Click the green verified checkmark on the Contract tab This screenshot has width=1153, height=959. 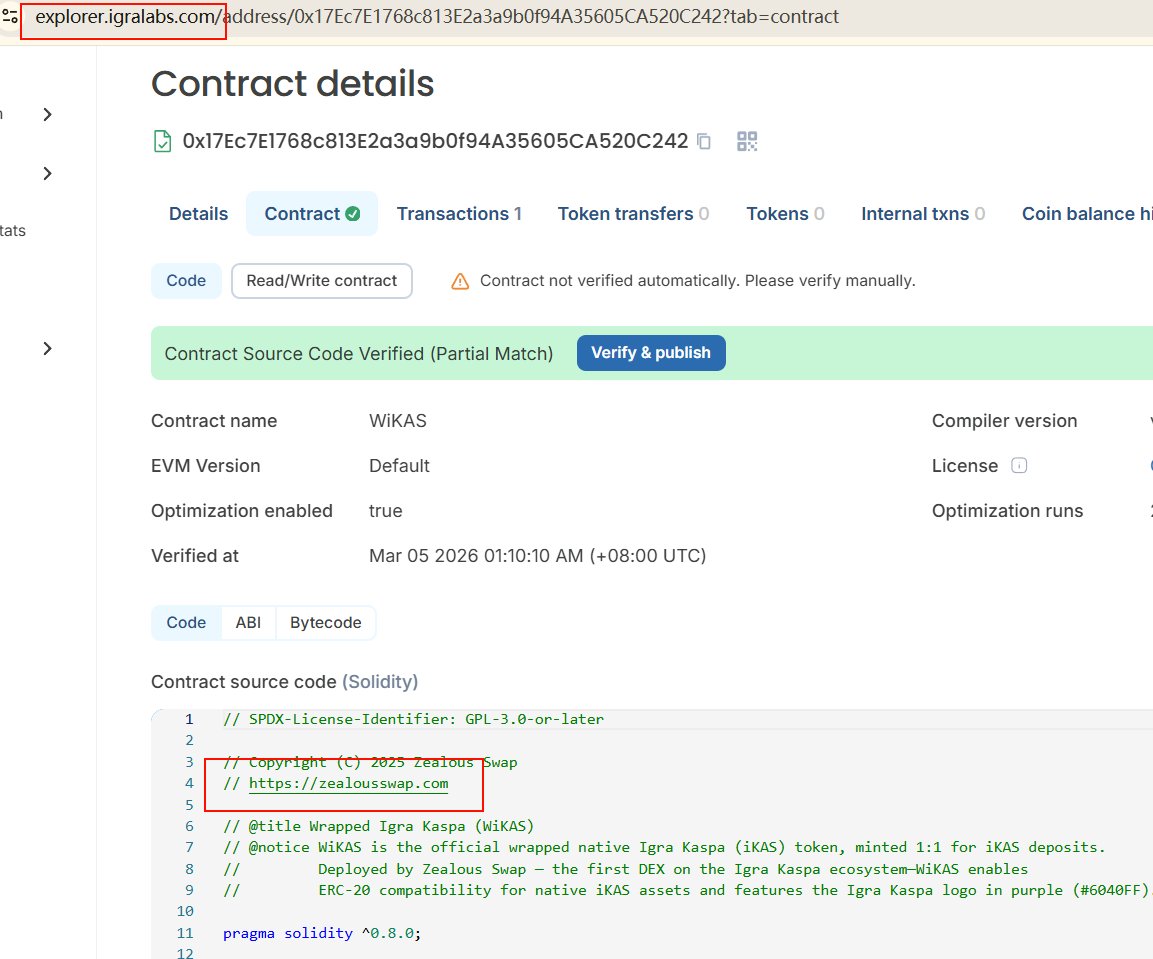(x=353, y=214)
